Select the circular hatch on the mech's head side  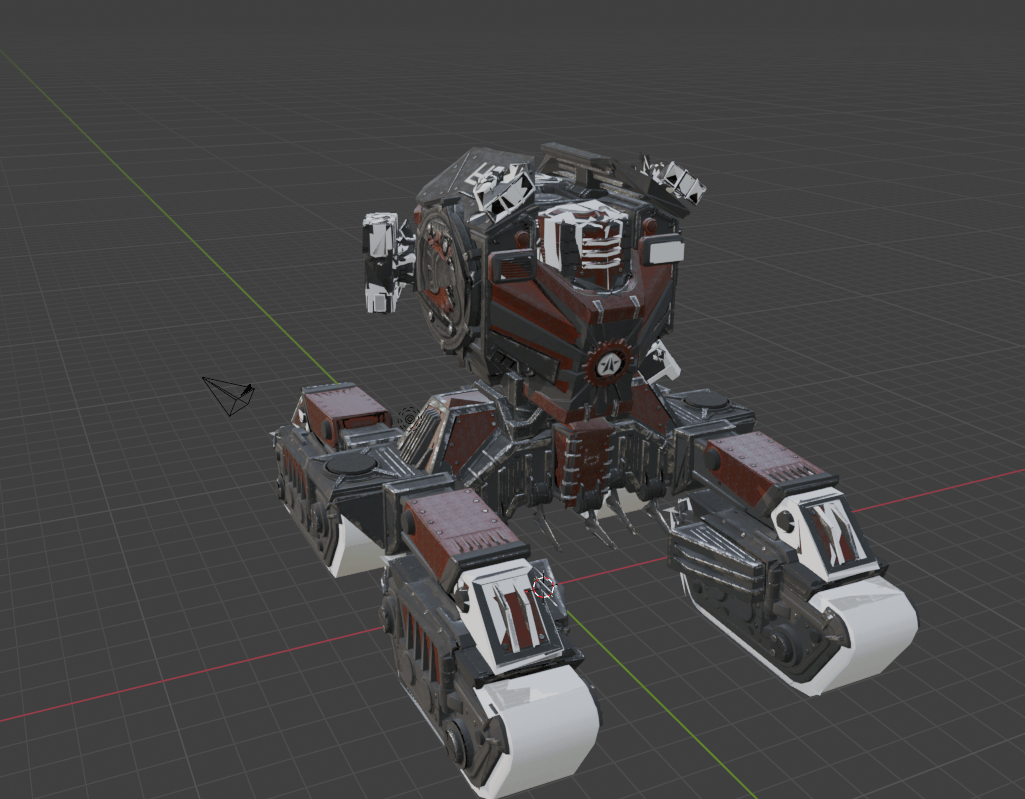pyautogui.click(x=441, y=273)
